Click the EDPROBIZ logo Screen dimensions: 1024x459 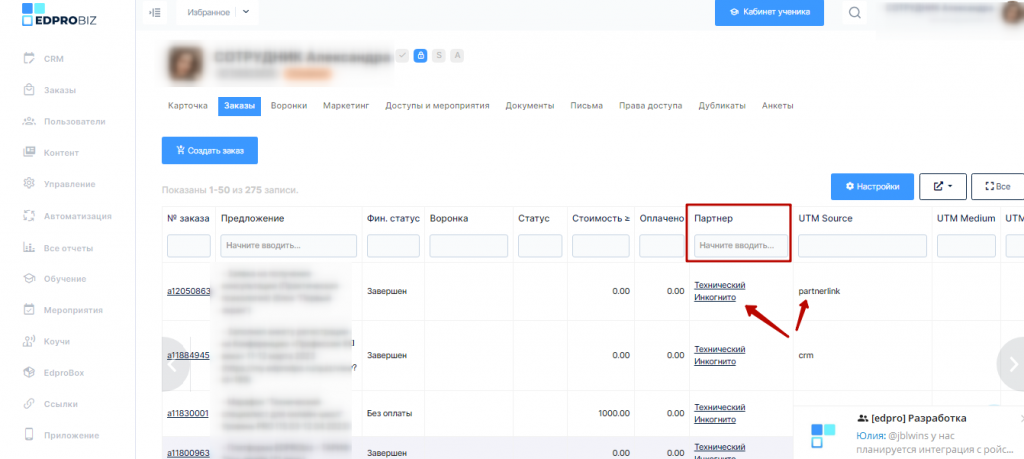pos(59,14)
